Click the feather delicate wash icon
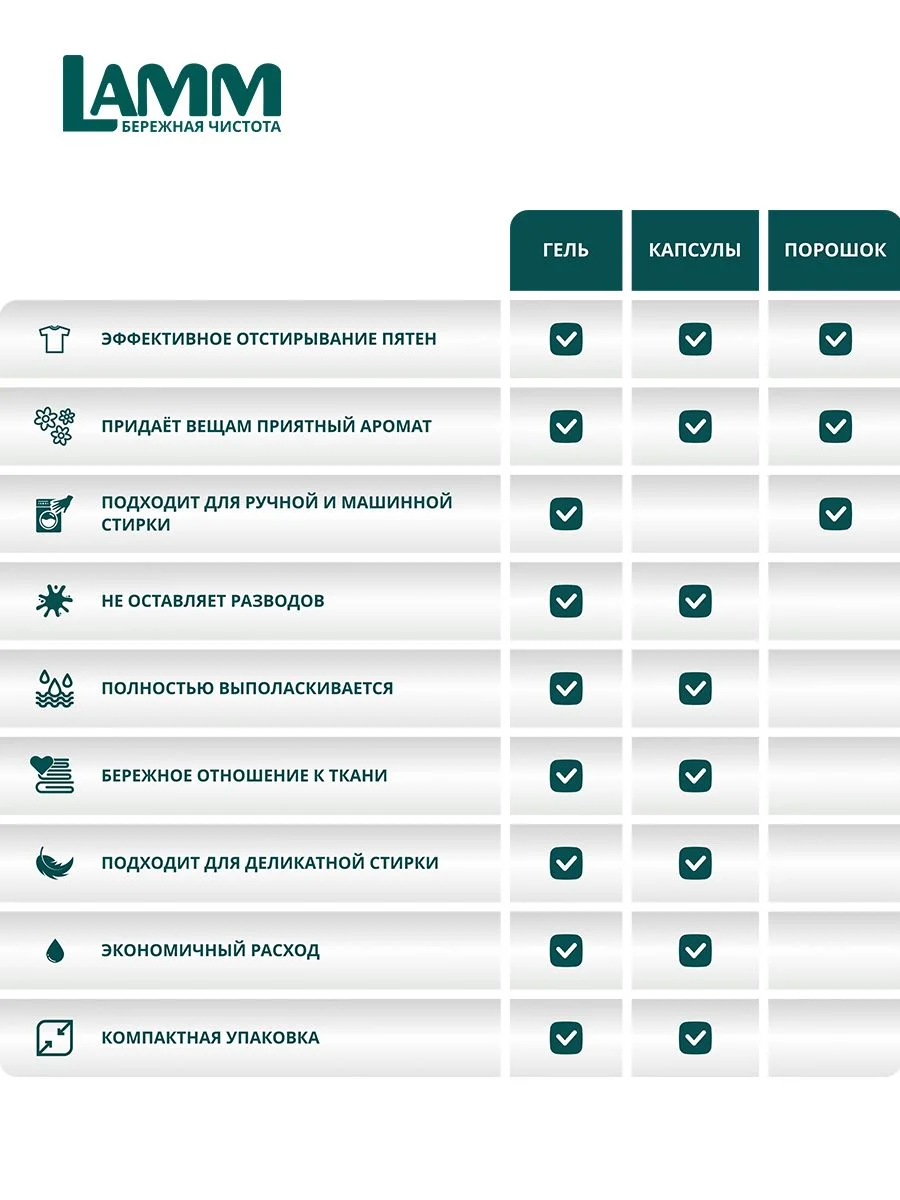This screenshot has width=900, height=1200. tap(54, 863)
